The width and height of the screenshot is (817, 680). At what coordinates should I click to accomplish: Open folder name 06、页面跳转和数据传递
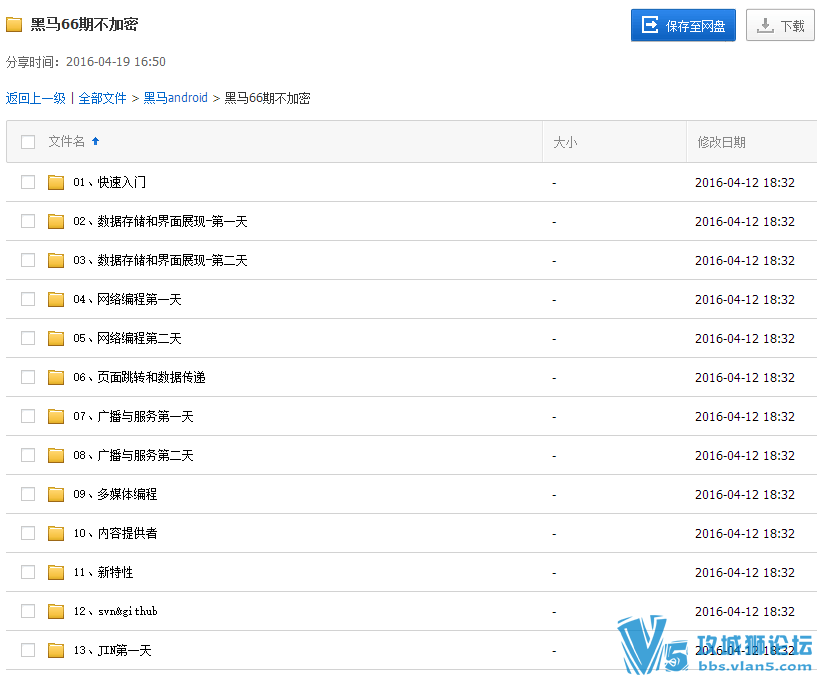(x=139, y=377)
